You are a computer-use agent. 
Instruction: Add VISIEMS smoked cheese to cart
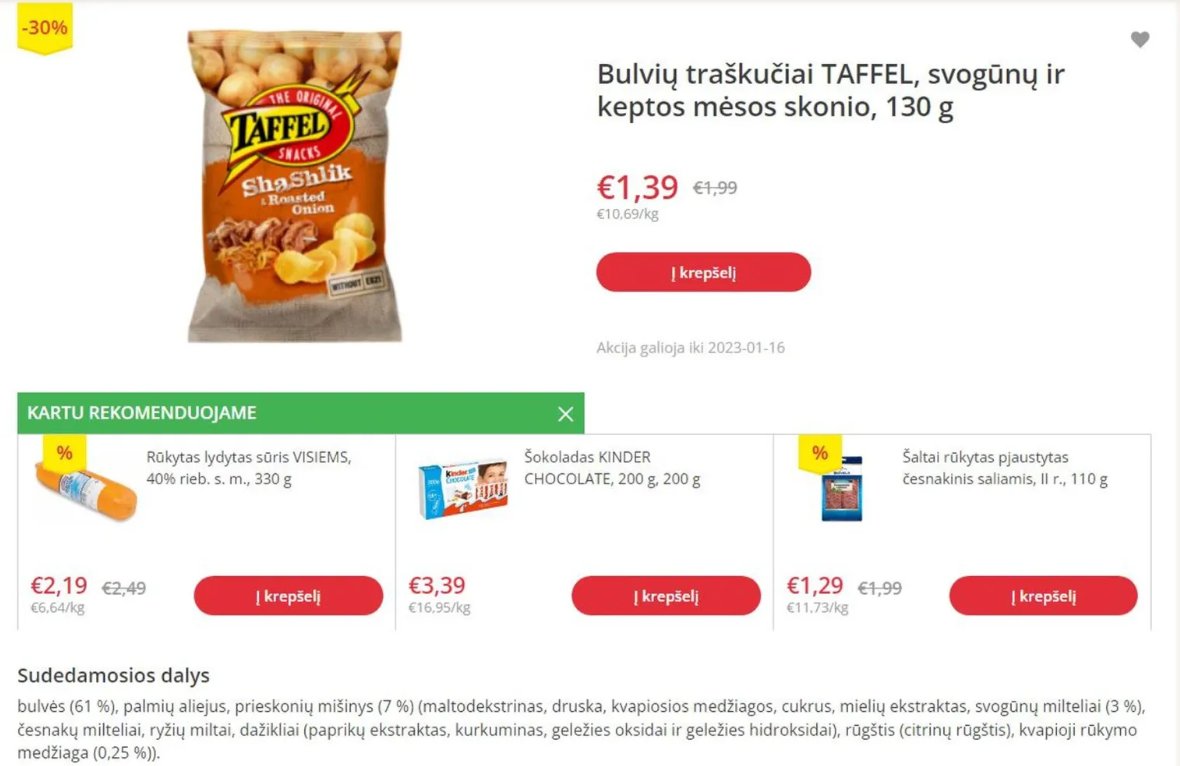coord(288,596)
